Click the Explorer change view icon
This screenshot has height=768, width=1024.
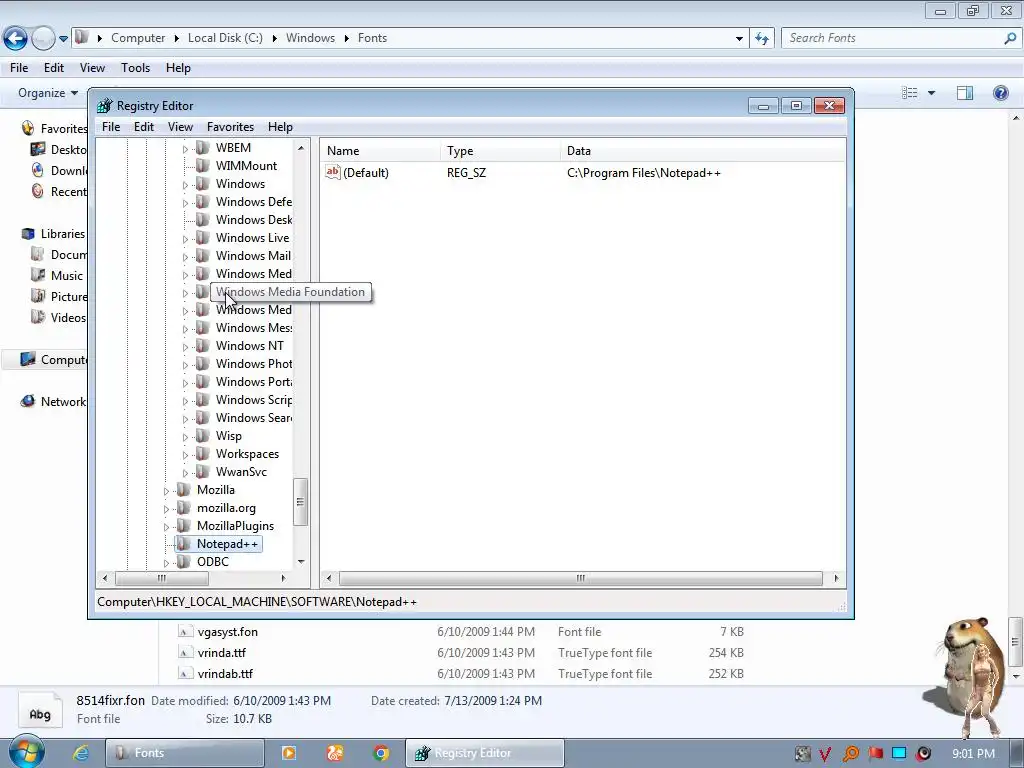click(910, 93)
